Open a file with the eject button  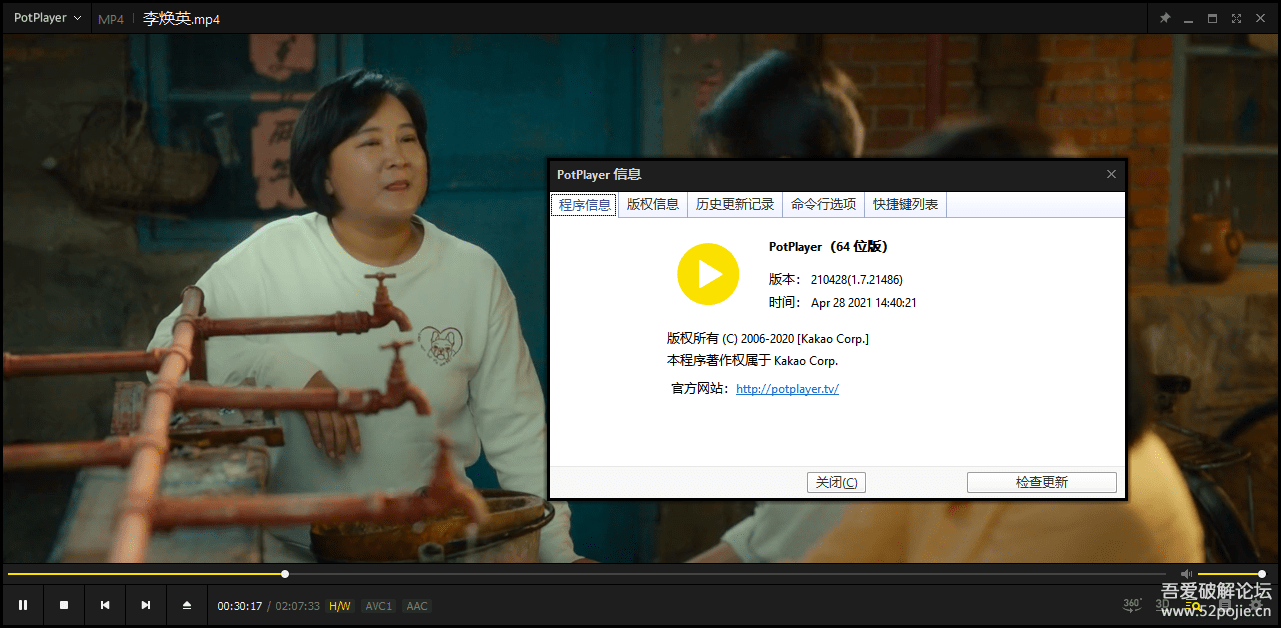point(186,605)
